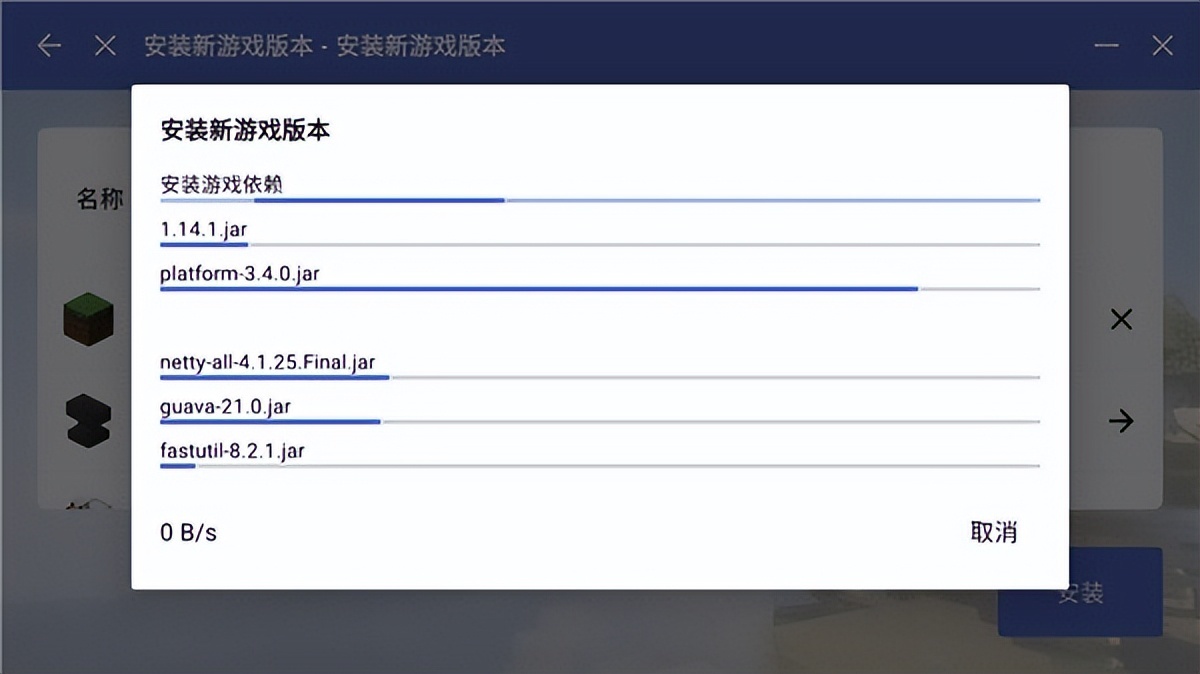Select the fastutil-8.2.1.jar download label
This screenshot has width=1200, height=674.
[232, 450]
